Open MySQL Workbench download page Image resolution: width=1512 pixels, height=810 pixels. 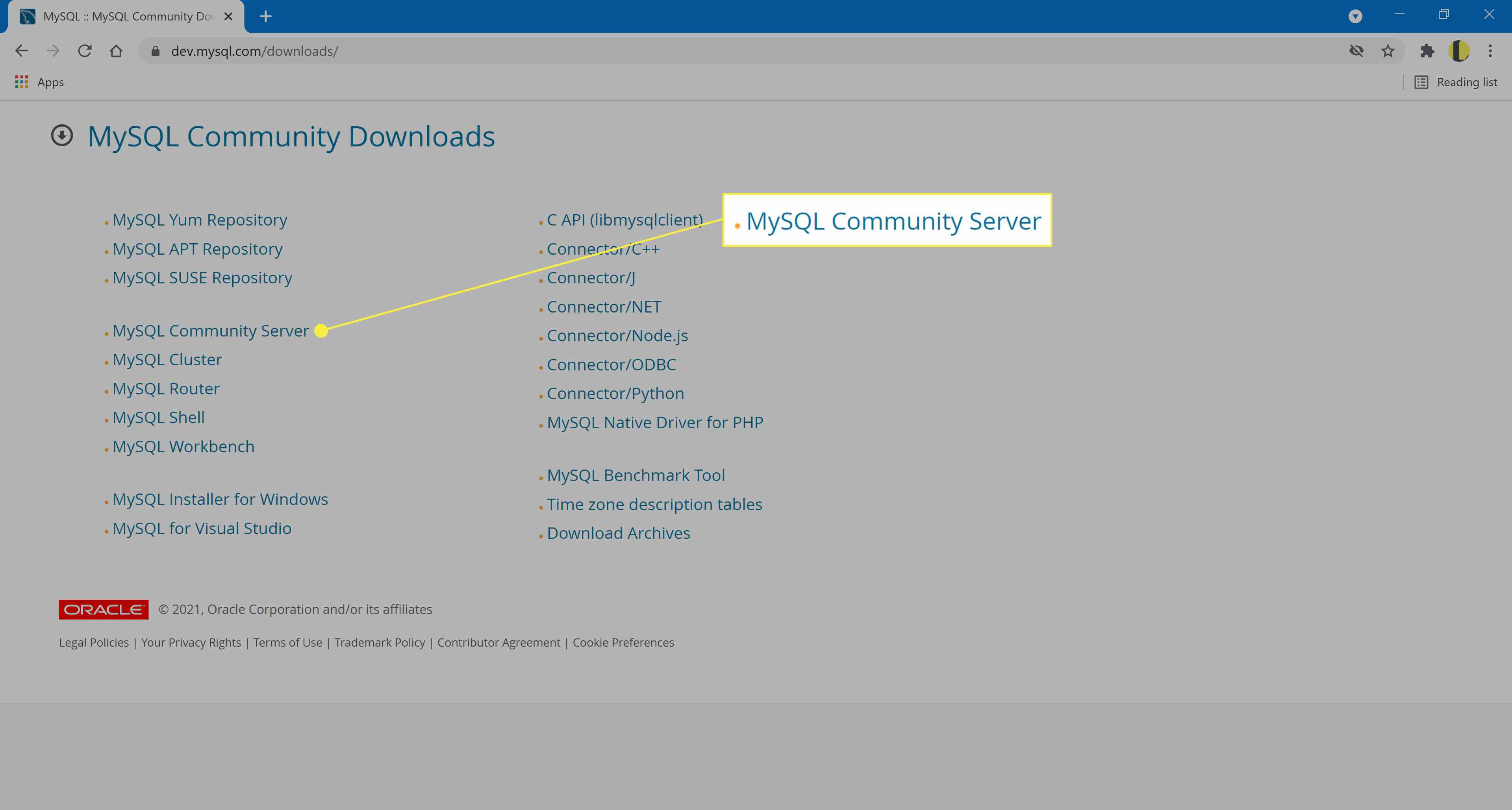click(x=183, y=446)
